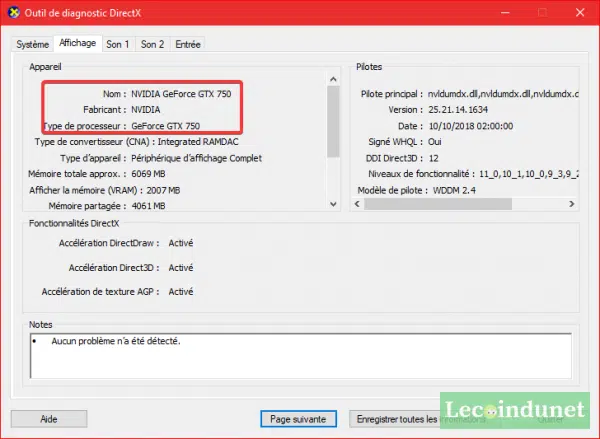Click 'Activé' next to Accélération de texture AGP

[181, 292]
